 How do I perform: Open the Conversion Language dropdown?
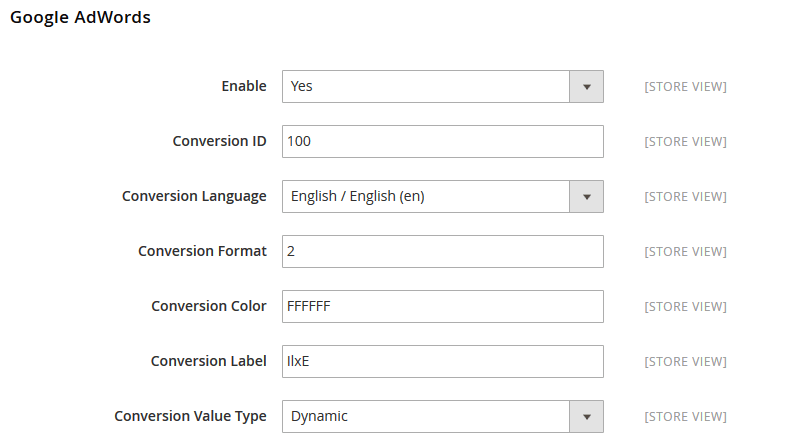tap(442, 196)
